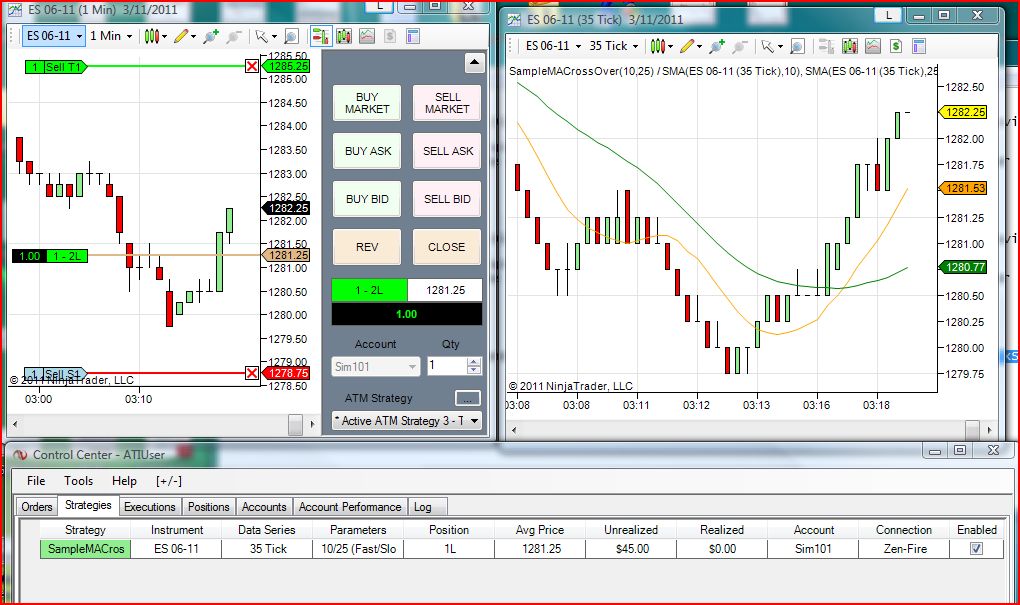Open indicators icon in 1 Min chart
This screenshot has height=605, width=1020.
click(367, 36)
